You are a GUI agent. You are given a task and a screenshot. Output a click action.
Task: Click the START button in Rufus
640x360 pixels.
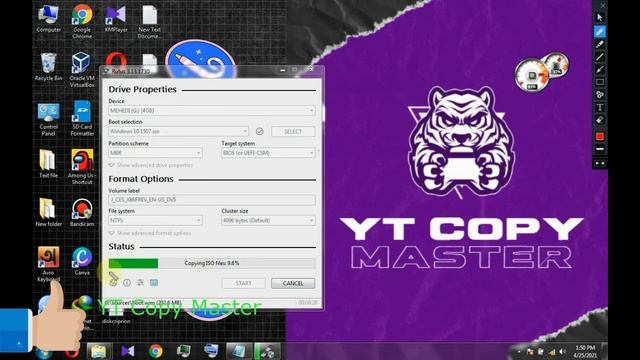point(244,283)
